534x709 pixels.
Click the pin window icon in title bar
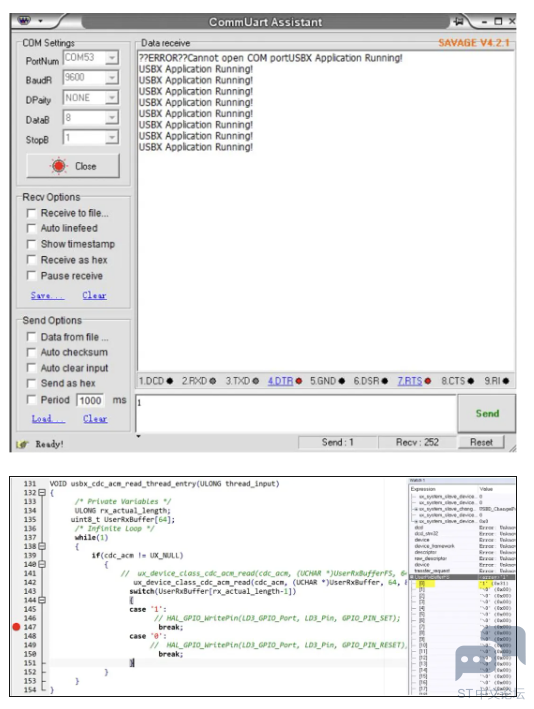tap(458, 21)
